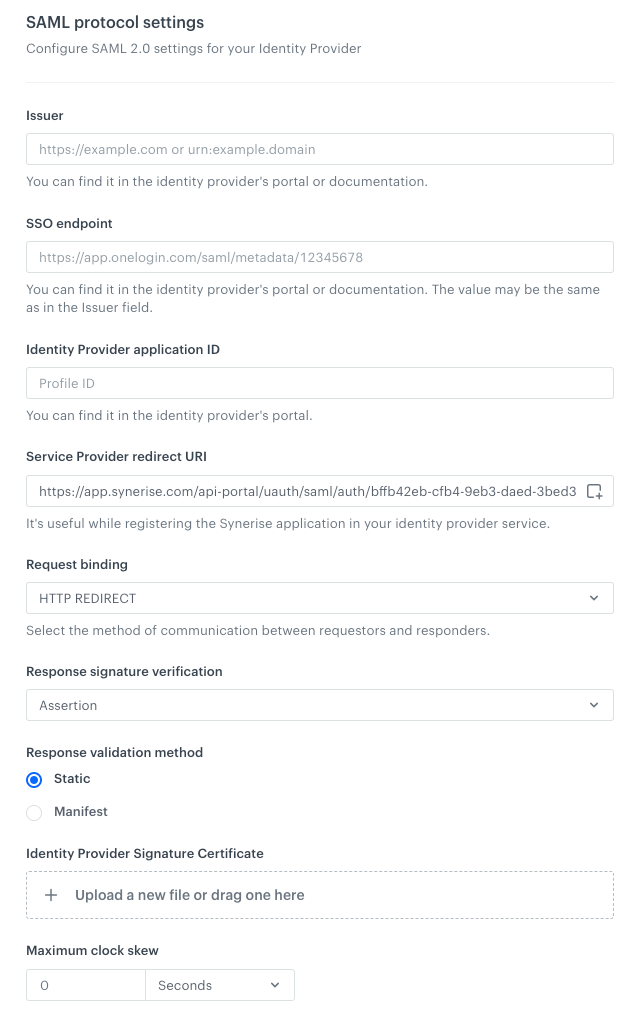Open the Seconds time unit dropdown
634x1013 pixels.
220,984
